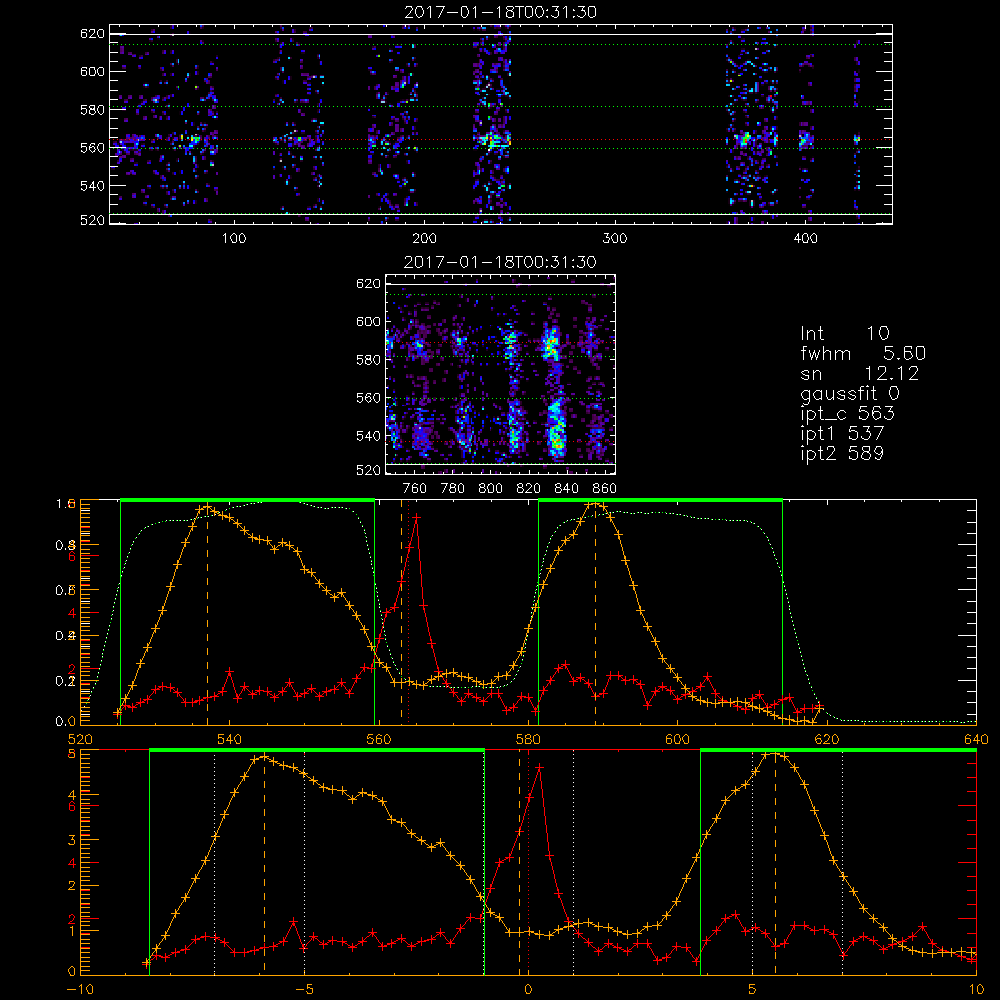Viewport: 1000px width, 1000px height.
Task: Click the 'sn 12.12' readout
Action: click(x=860, y=373)
